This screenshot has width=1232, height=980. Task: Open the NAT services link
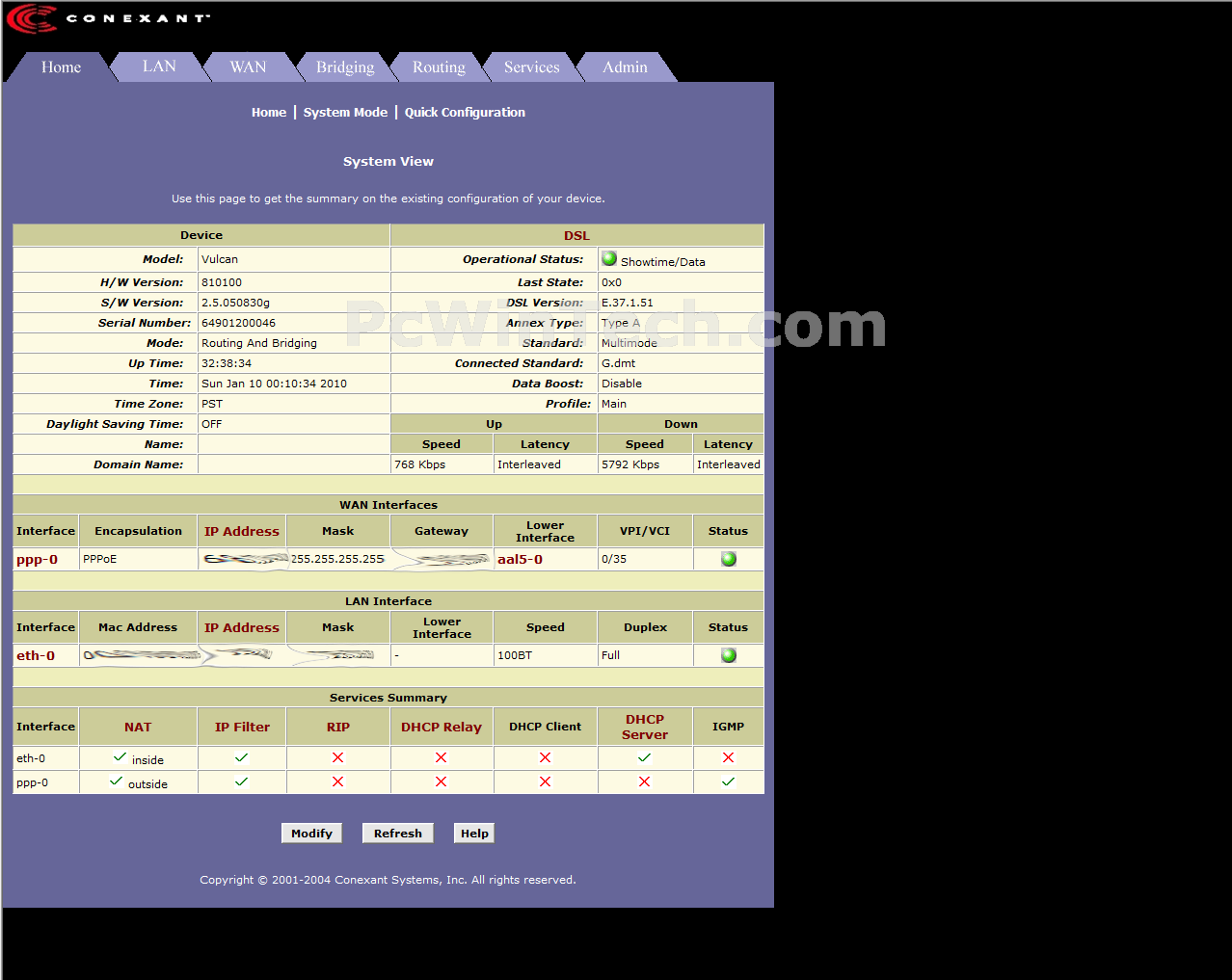[138, 728]
